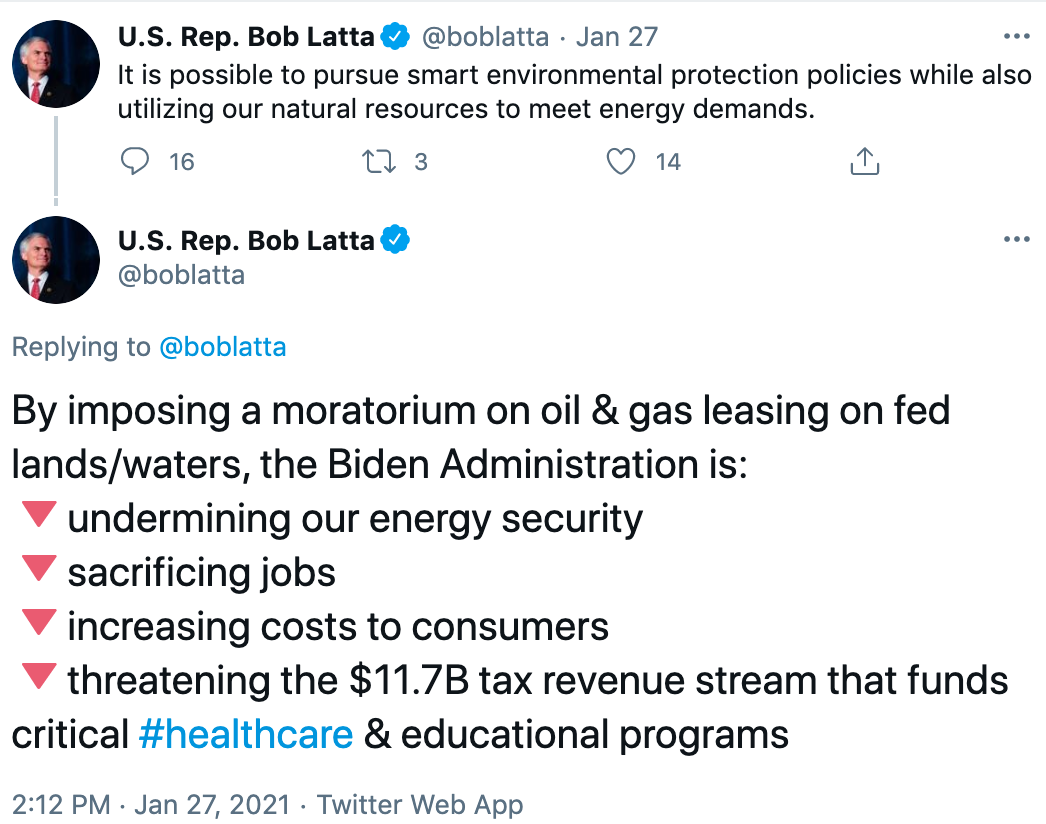Open more options menu on the reply tweet
This screenshot has width=1046, height=824.
pyautogui.click(x=1016, y=240)
